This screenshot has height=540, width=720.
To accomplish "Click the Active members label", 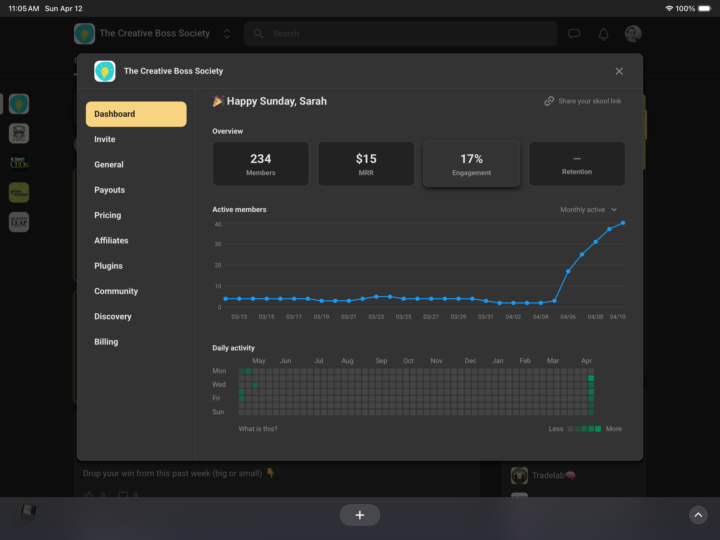I will [239, 209].
